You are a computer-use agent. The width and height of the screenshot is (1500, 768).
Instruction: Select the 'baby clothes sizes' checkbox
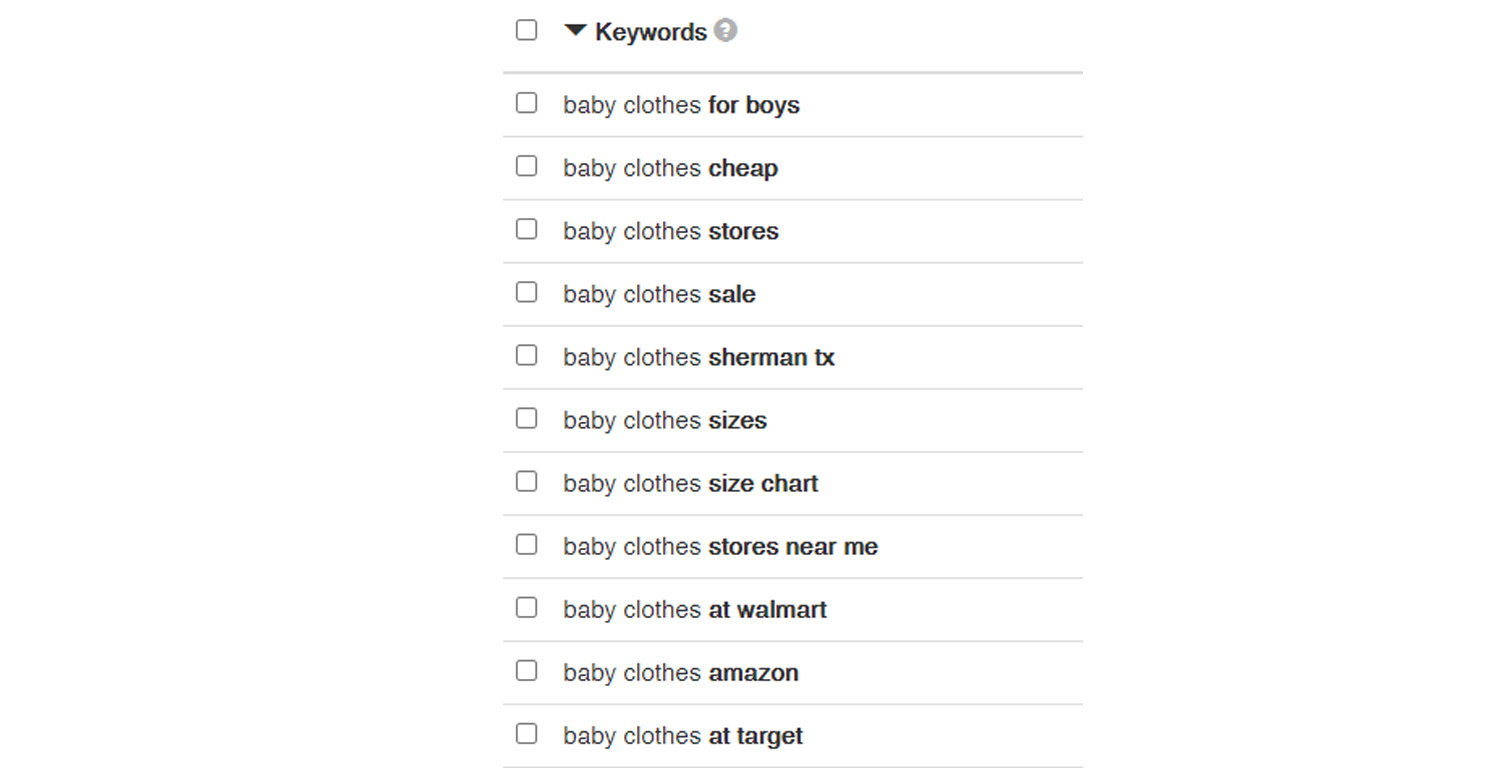pyautogui.click(x=526, y=418)
